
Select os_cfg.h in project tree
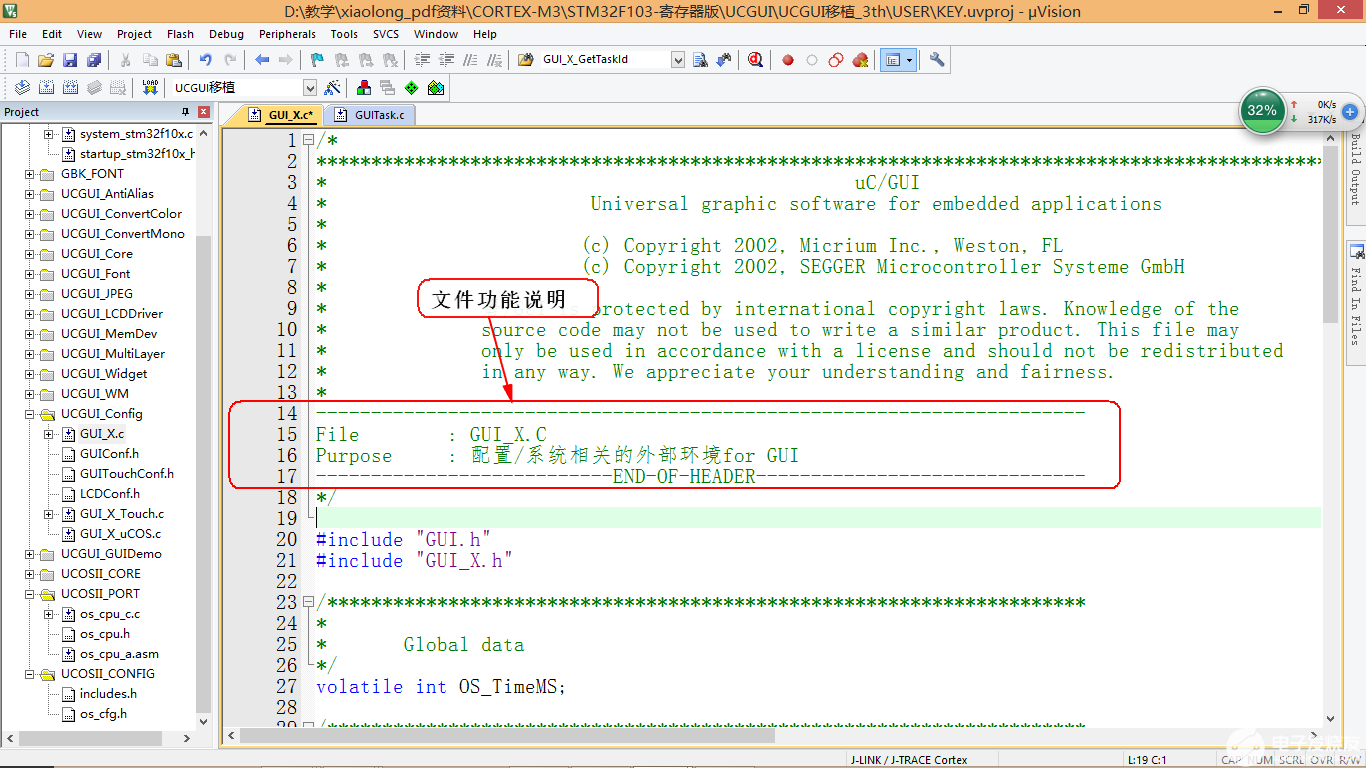click(103, 714)
